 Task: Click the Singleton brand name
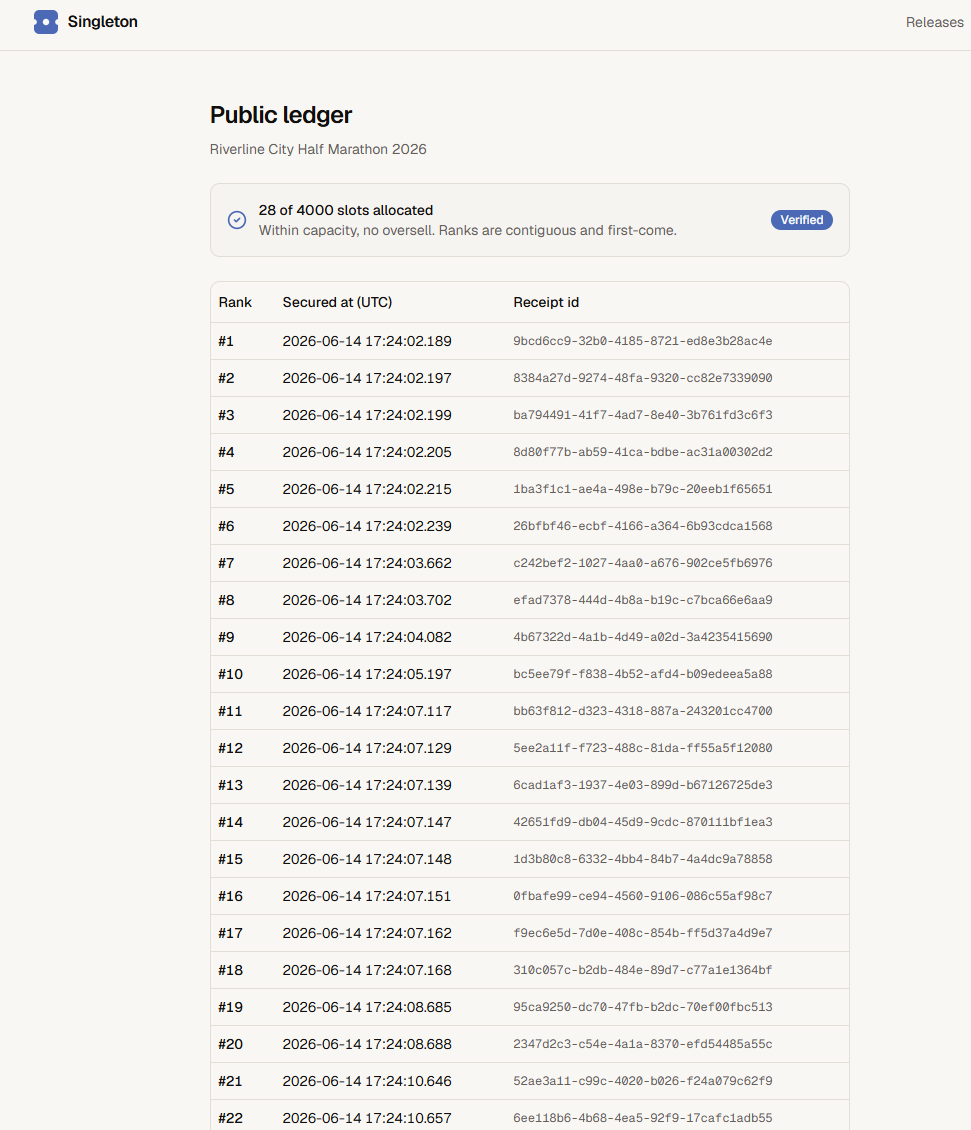pos(102,22)
